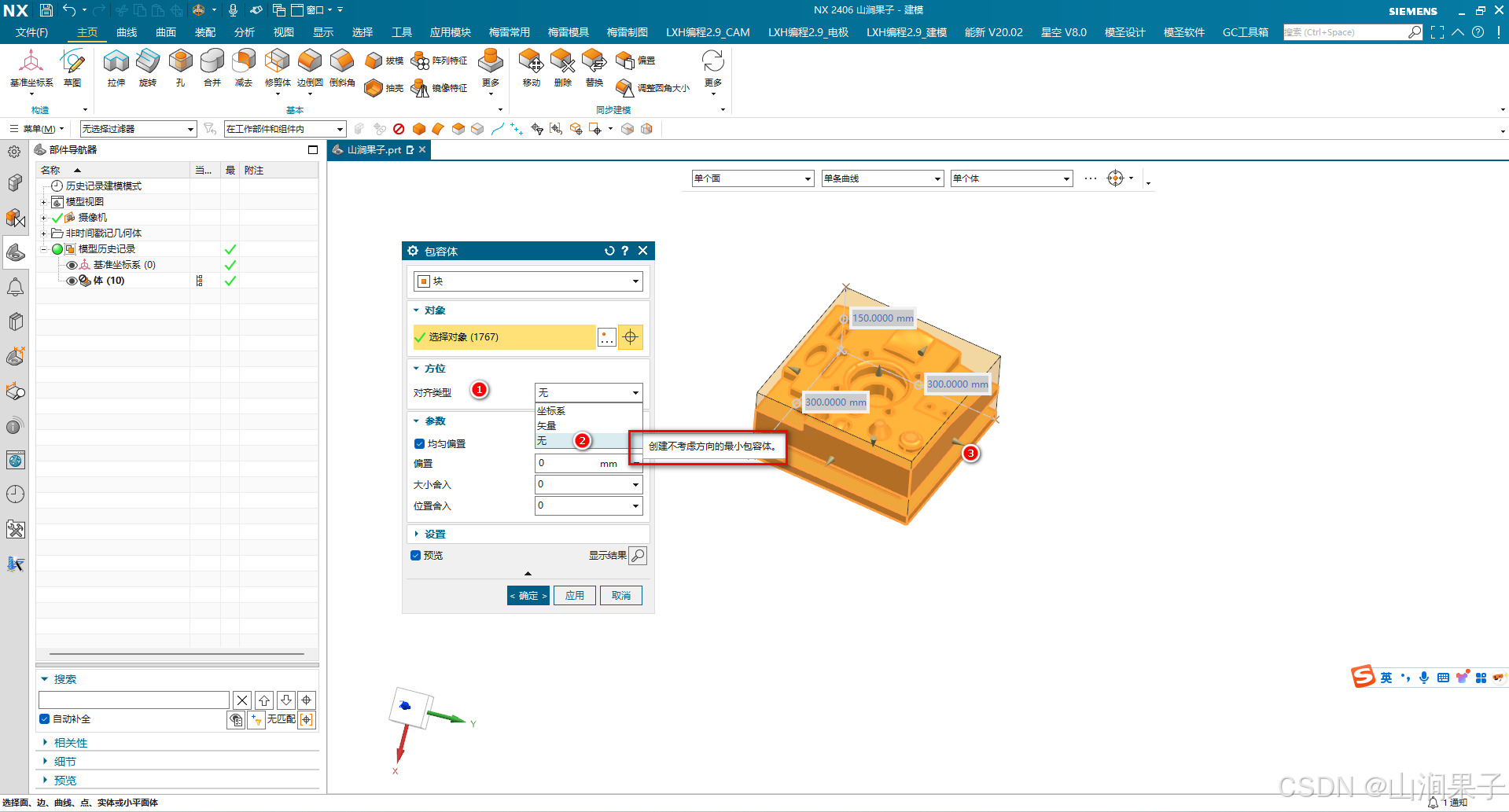
Task: Click the 应用 button
Action: pyautogui.click(x=575, y=596)
